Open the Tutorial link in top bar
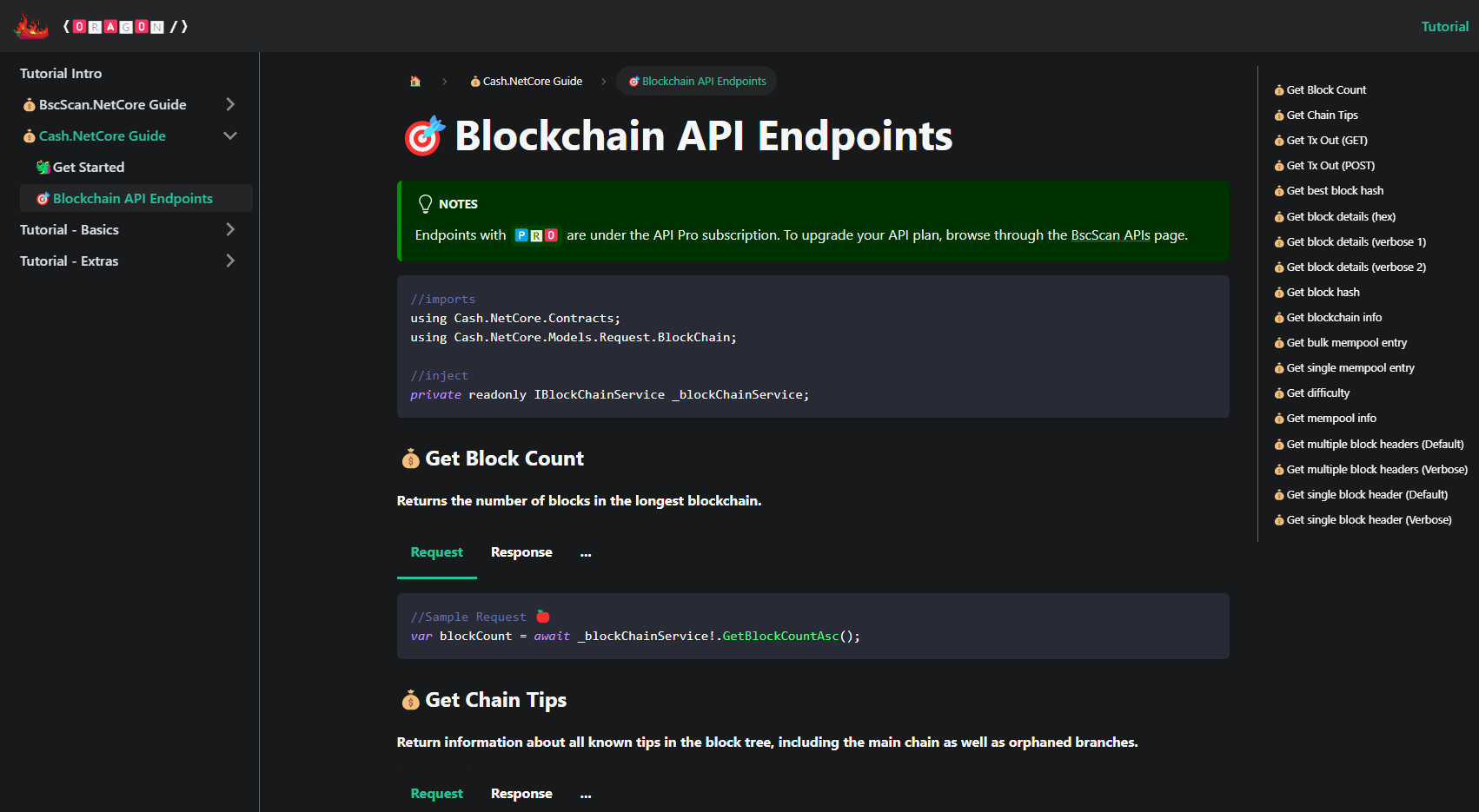 tap(1444, 27)
